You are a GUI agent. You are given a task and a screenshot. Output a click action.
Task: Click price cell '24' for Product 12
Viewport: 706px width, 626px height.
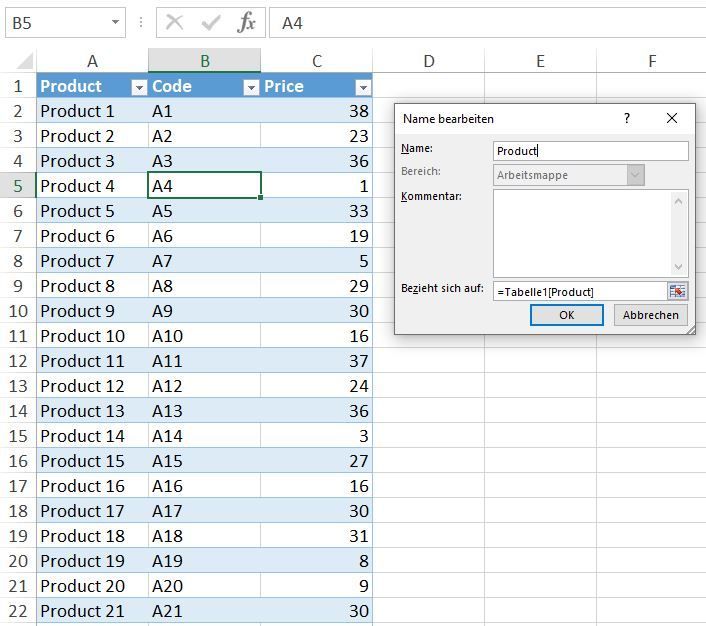317,386
